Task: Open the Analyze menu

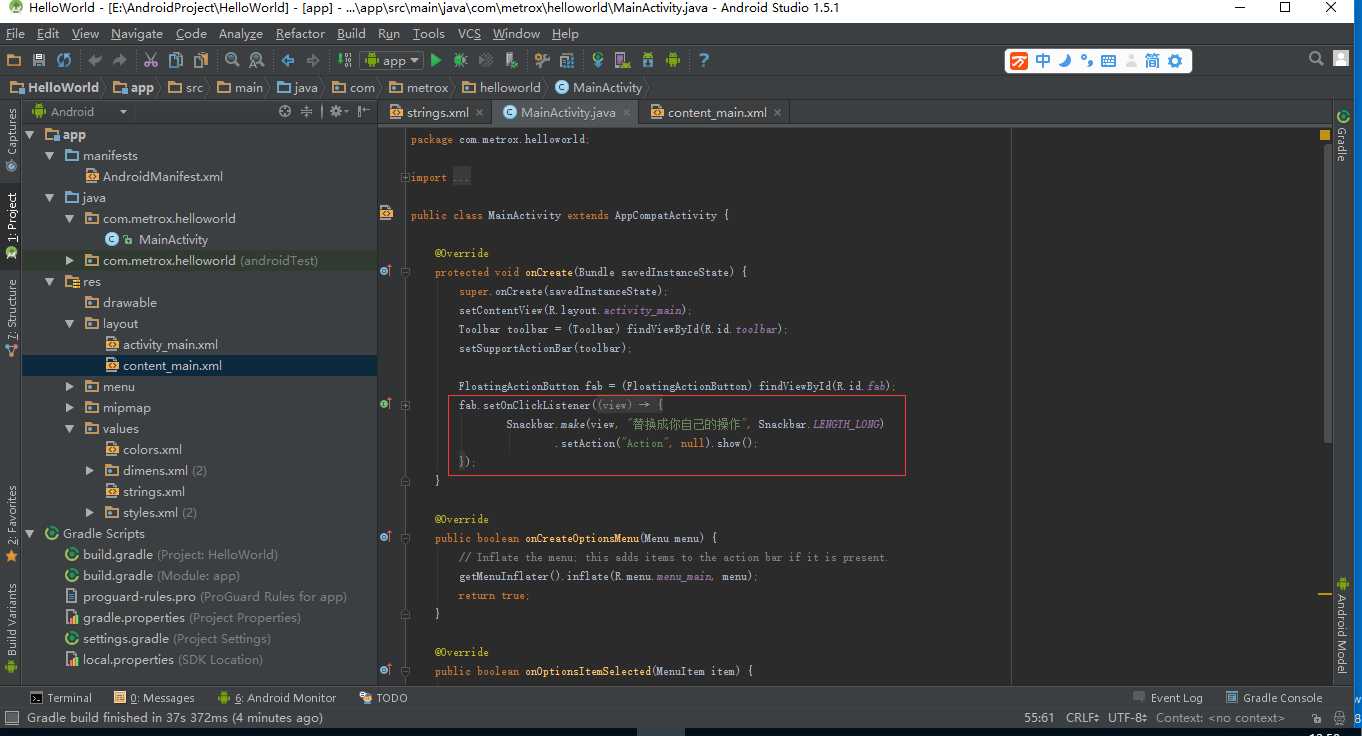Action: pos(240,33)
